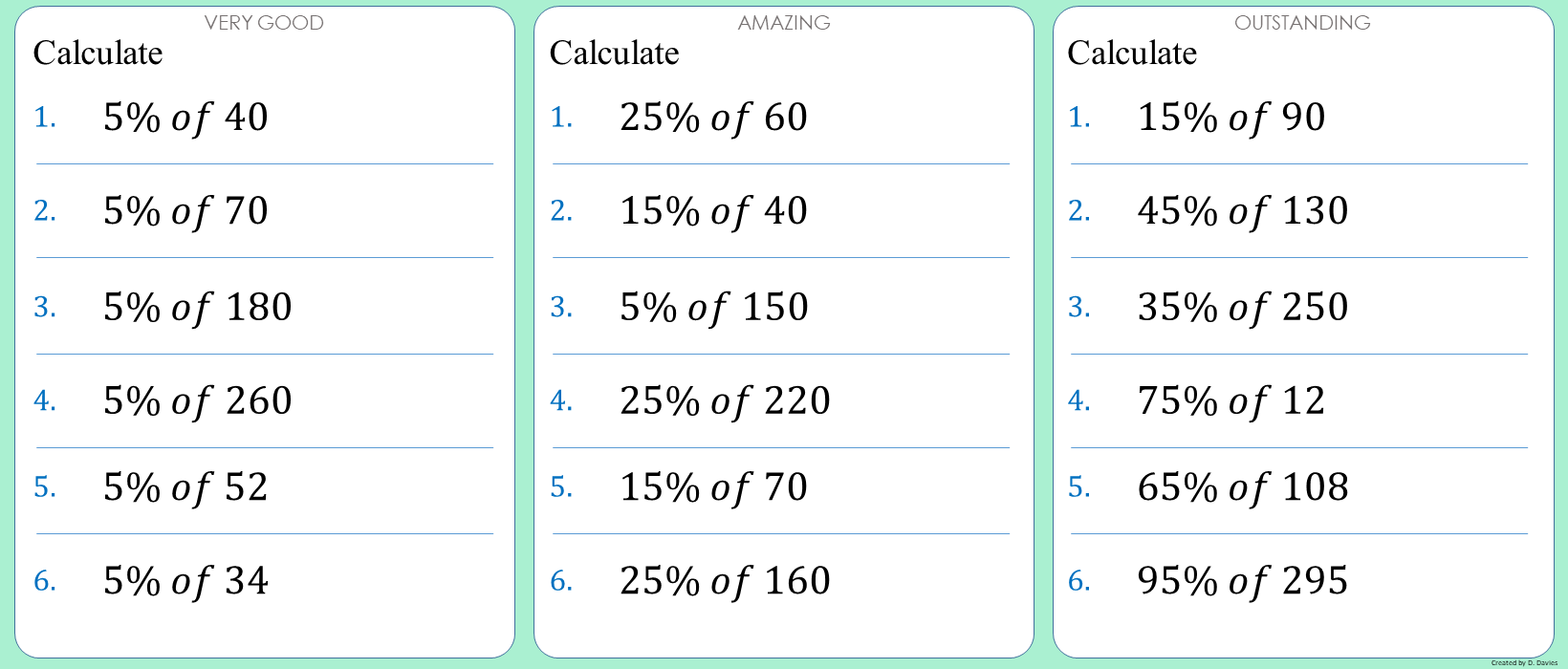This screenshot has height=669, width=1568.
Task: Click the problem 45% of 130
Action: [x=1243, y=211]
